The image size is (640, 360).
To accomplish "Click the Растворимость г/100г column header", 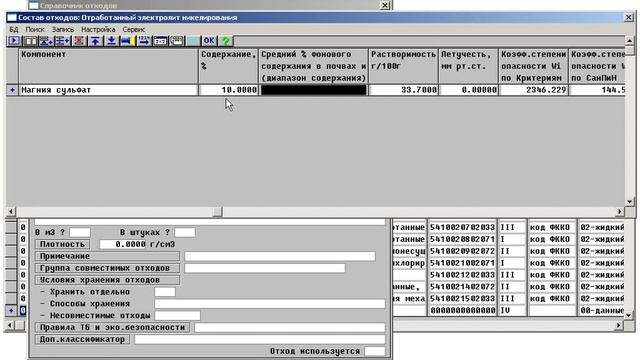I will click(403, 66).
